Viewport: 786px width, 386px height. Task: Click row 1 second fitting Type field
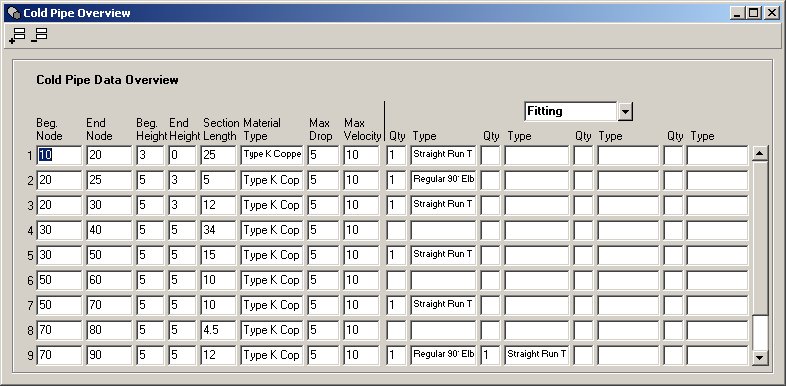[537, 155]
